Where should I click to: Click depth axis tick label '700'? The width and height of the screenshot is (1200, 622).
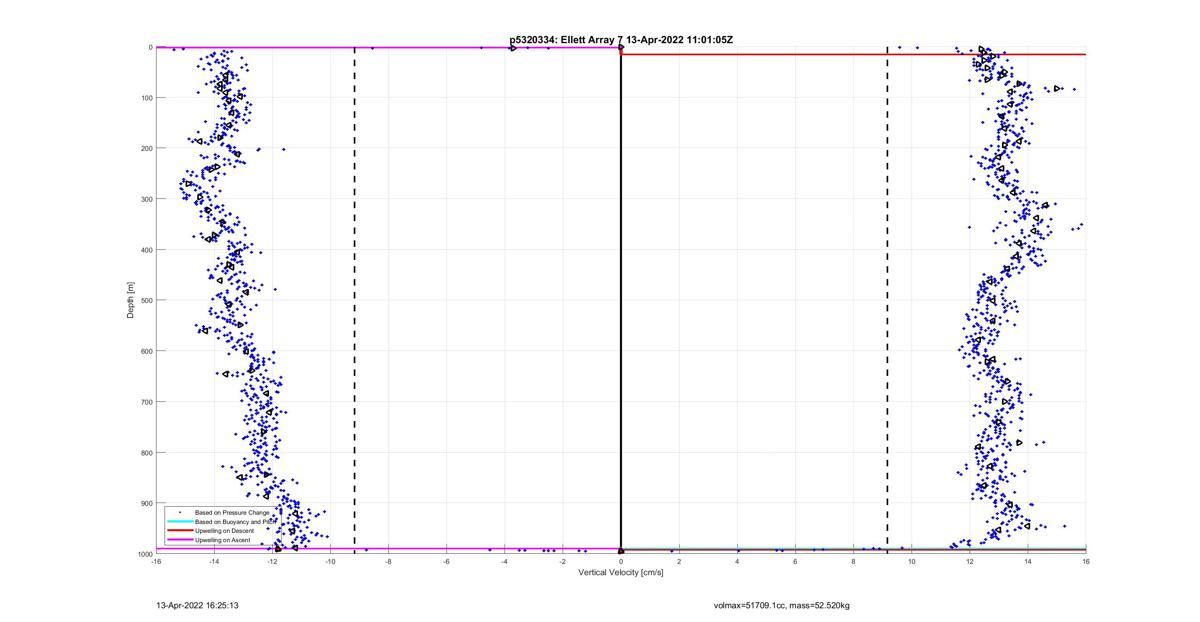pos(146,402)
